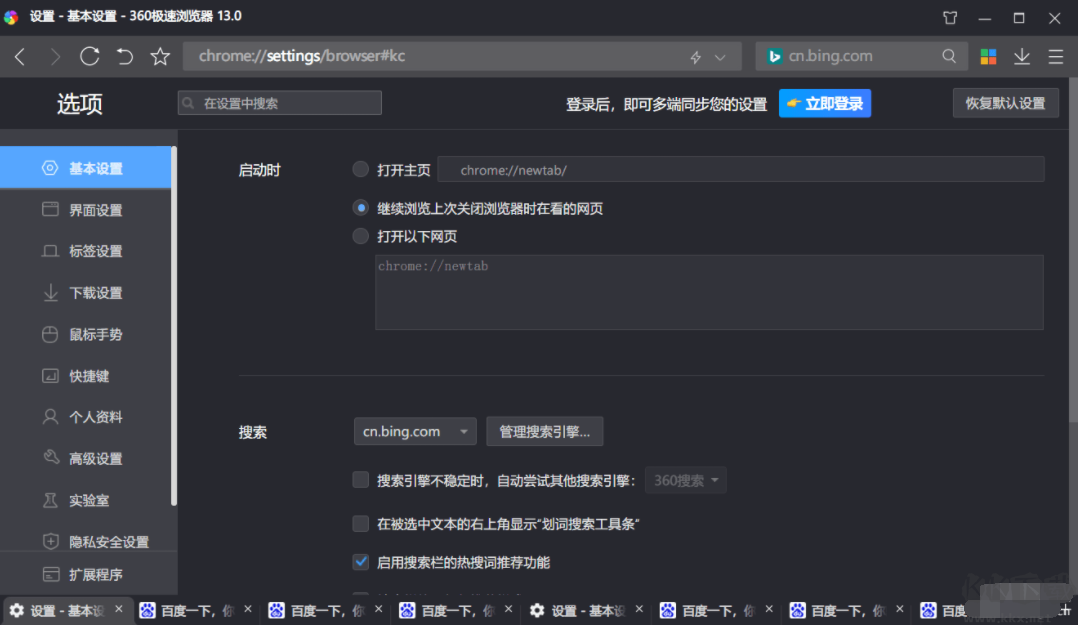Viewport: 1078px width, 625px height.
Task: Click the 恢复默认设置 button
Action: coord(1005,102)
